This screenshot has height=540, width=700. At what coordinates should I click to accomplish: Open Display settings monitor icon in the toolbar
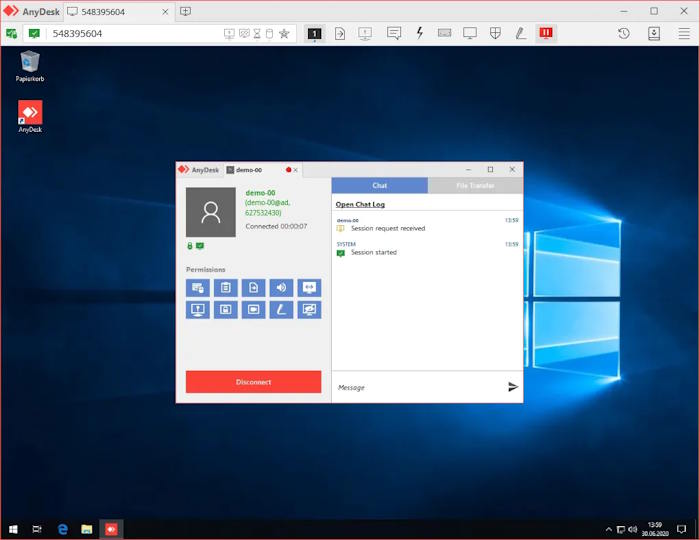point(470,33)
